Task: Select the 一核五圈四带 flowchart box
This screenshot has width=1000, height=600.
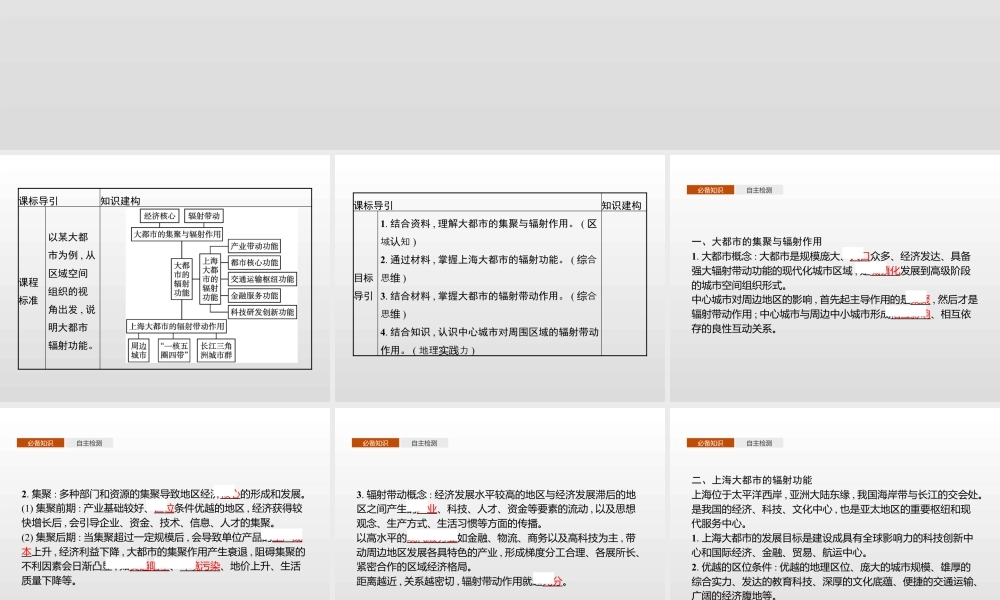Action: click(173, 349)
